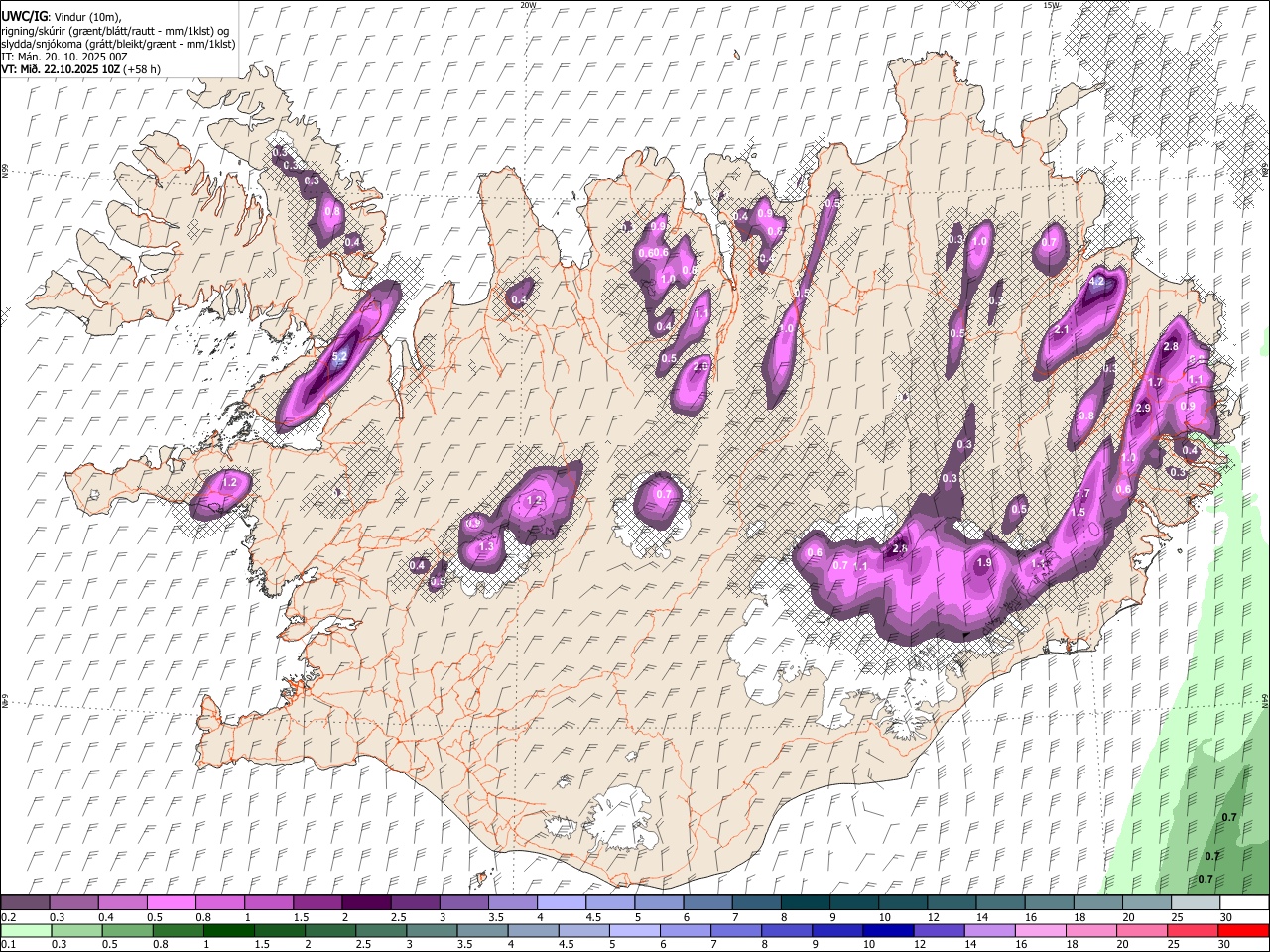Click the 0.2 label under the top legend row

point(9,917)
